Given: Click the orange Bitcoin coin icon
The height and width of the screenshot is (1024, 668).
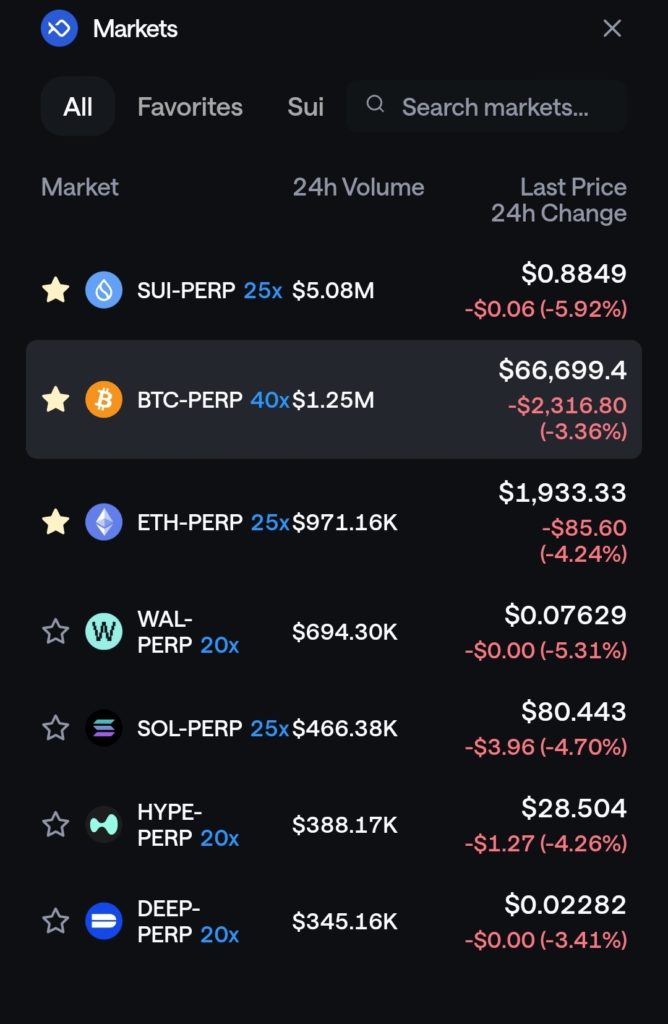Looking at the screenshot, I should 104,400.
